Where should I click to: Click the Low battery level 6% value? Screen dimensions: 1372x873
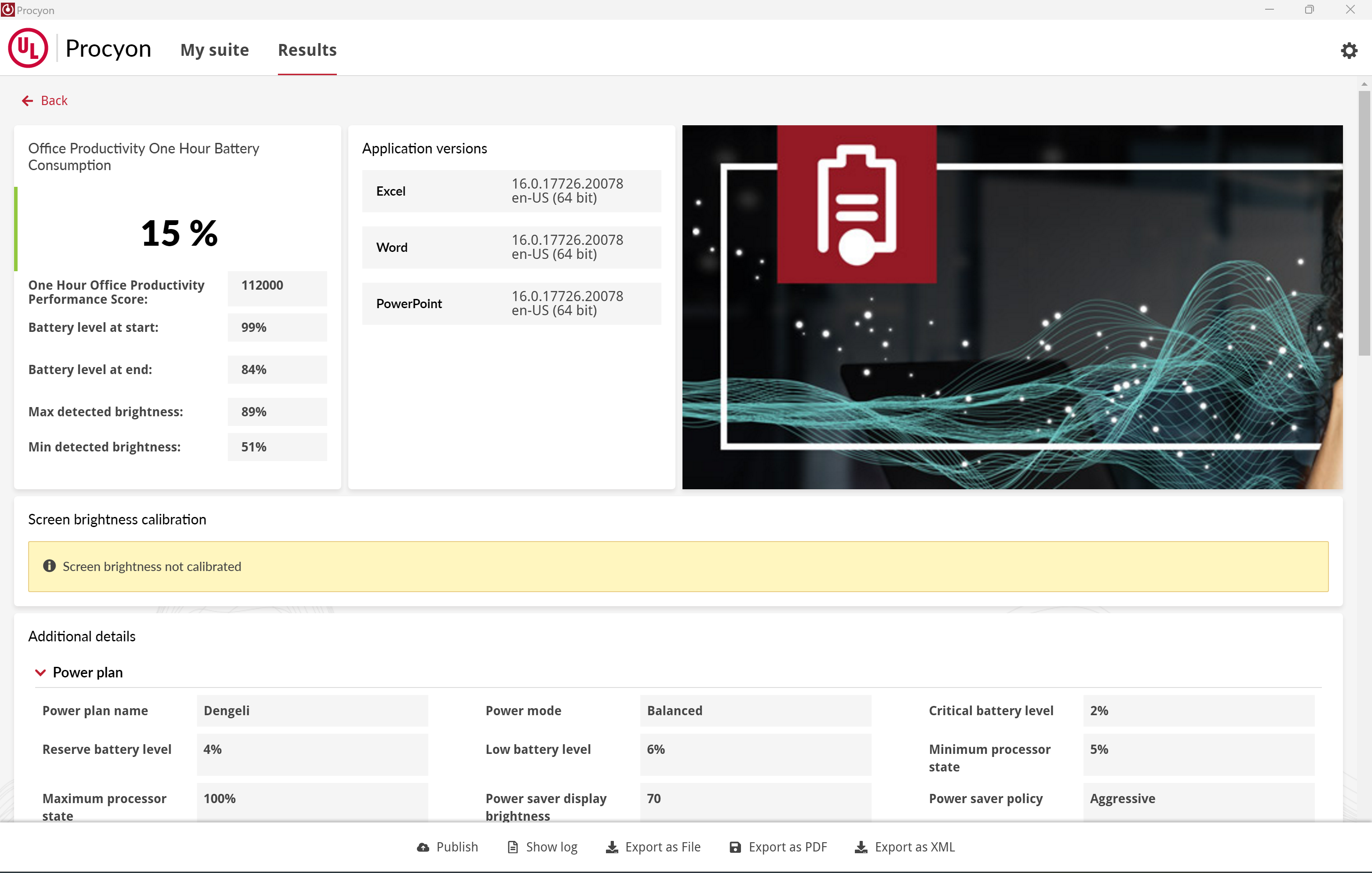click(755, 755)
